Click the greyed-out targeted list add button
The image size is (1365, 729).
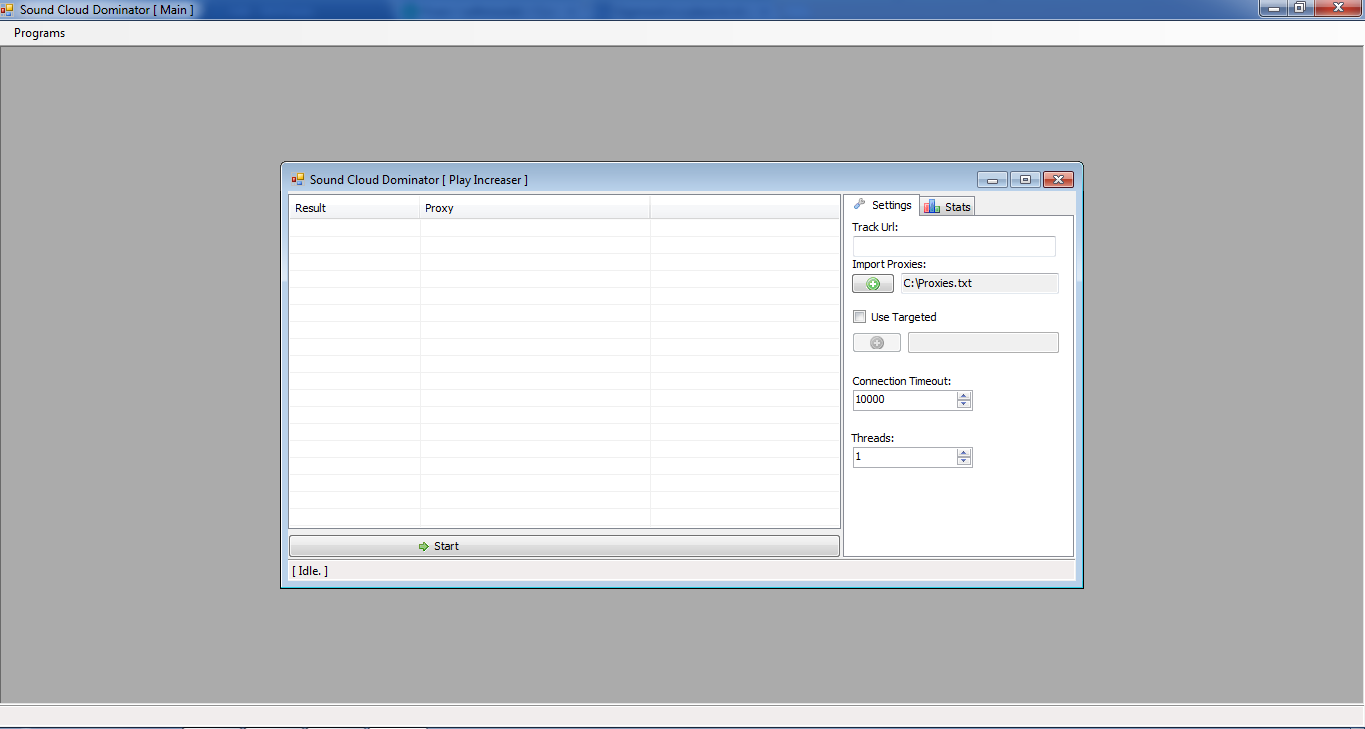point(876,343)
